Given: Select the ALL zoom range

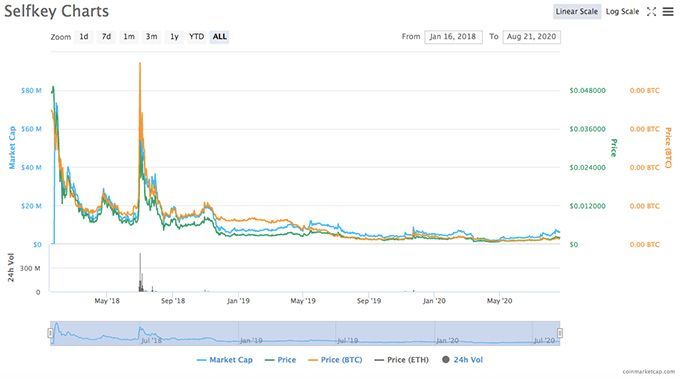Looking at the screenshot, I should (219, 37).
